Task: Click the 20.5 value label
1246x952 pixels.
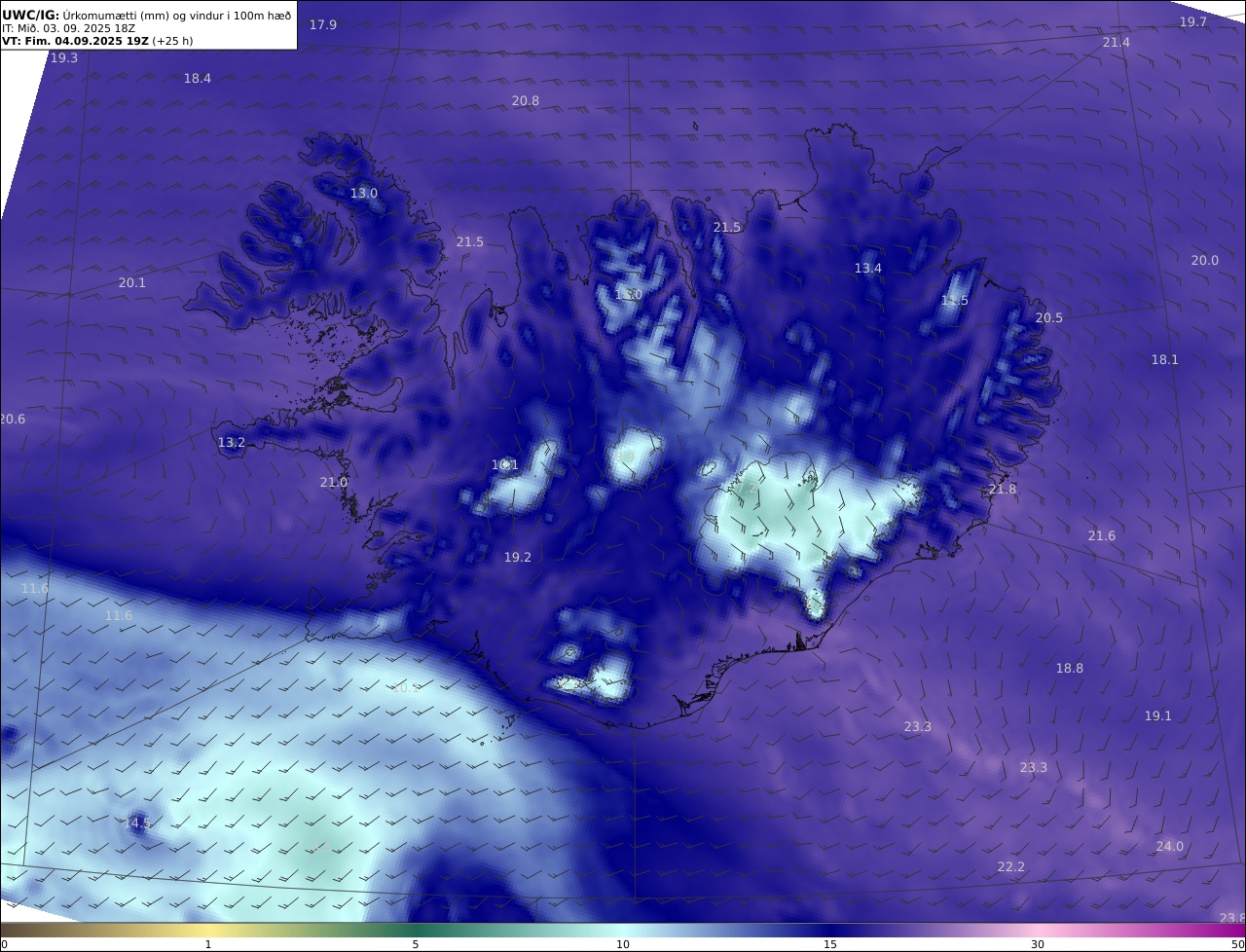Action: coord(1049,317)
